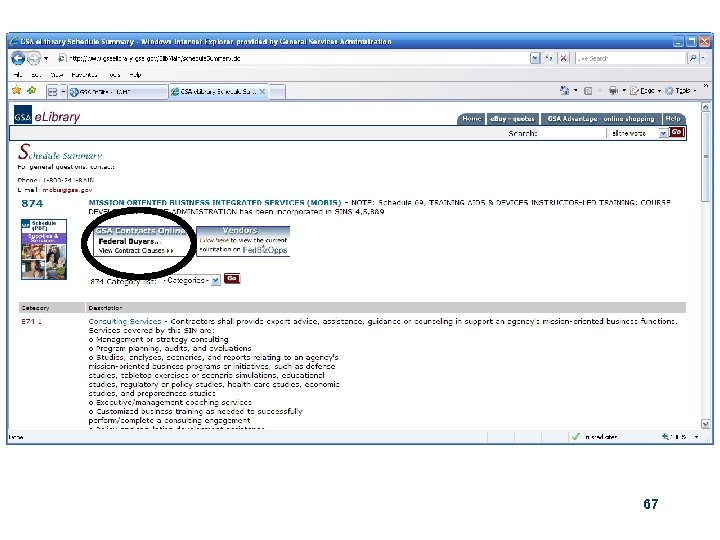Screen dimensions: 720x540
Task: Open the Tools menu in menu bar
Action: coord(115,74)
